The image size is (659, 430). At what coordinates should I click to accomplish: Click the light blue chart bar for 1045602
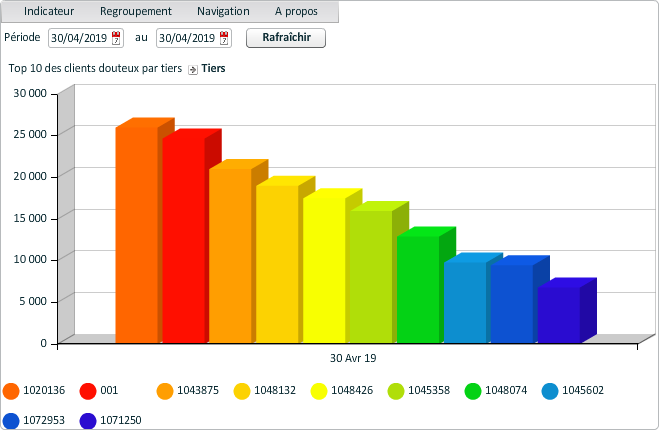pyautogui.click(x=465, y=302)
